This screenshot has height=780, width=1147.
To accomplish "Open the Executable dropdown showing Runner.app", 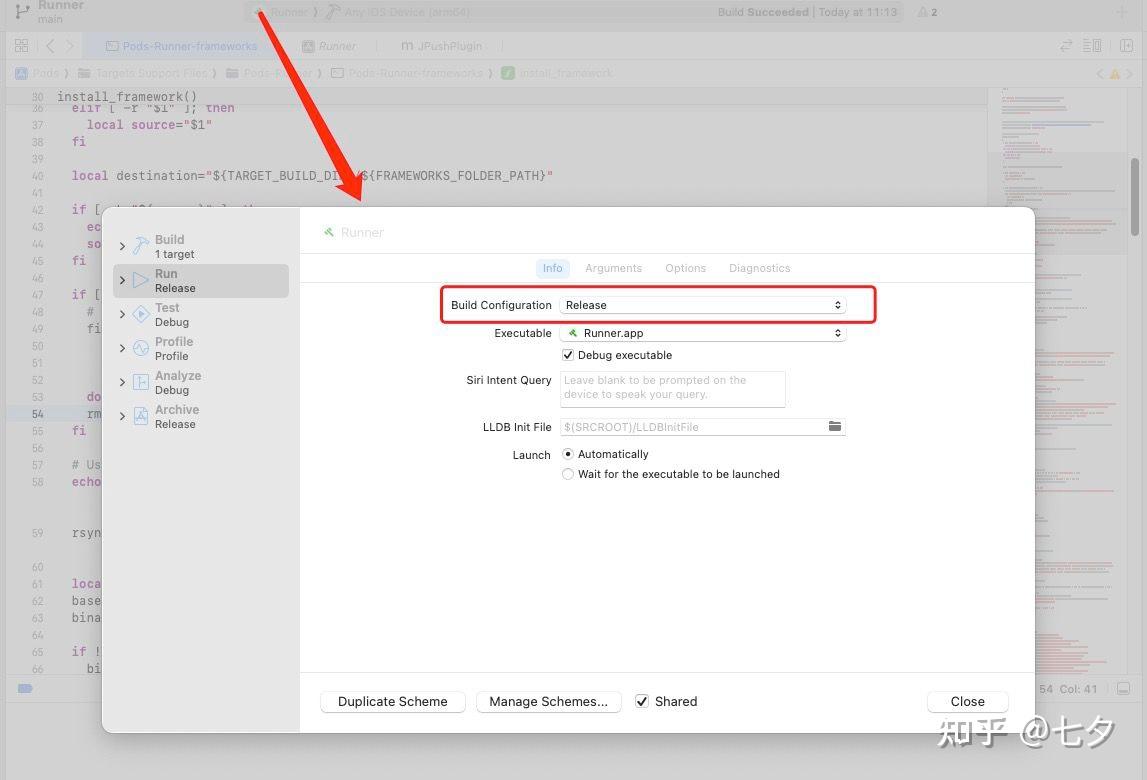I will [x=703, y=332].
